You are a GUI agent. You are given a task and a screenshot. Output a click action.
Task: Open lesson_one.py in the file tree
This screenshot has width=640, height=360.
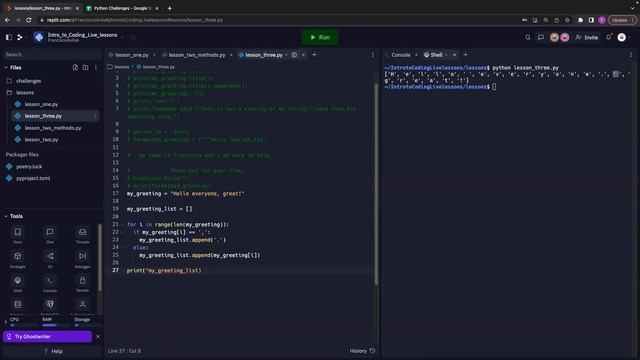click(x=41, y=104)
